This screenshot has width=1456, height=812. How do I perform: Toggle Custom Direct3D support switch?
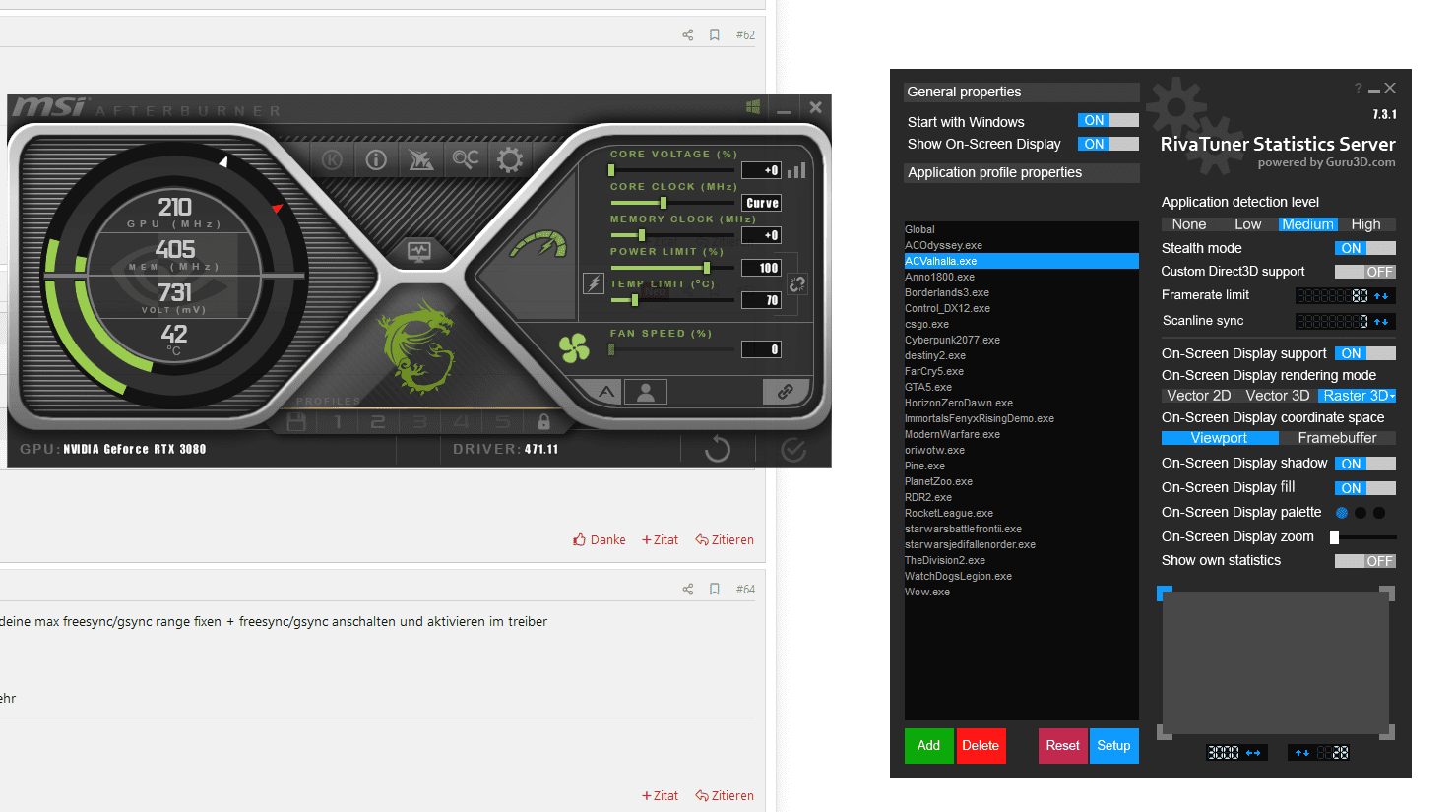pyautogui.click(x=1365, y=272)
